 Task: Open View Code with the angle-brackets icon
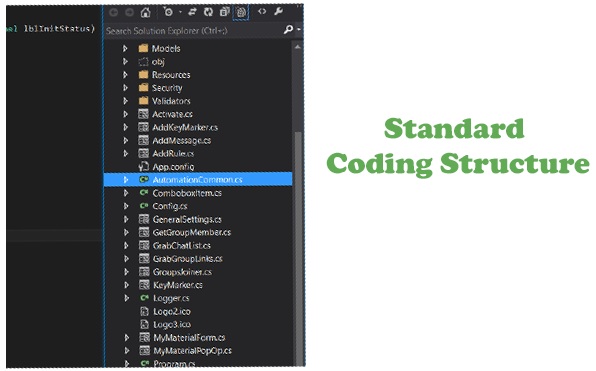click(x=262, y=11)
